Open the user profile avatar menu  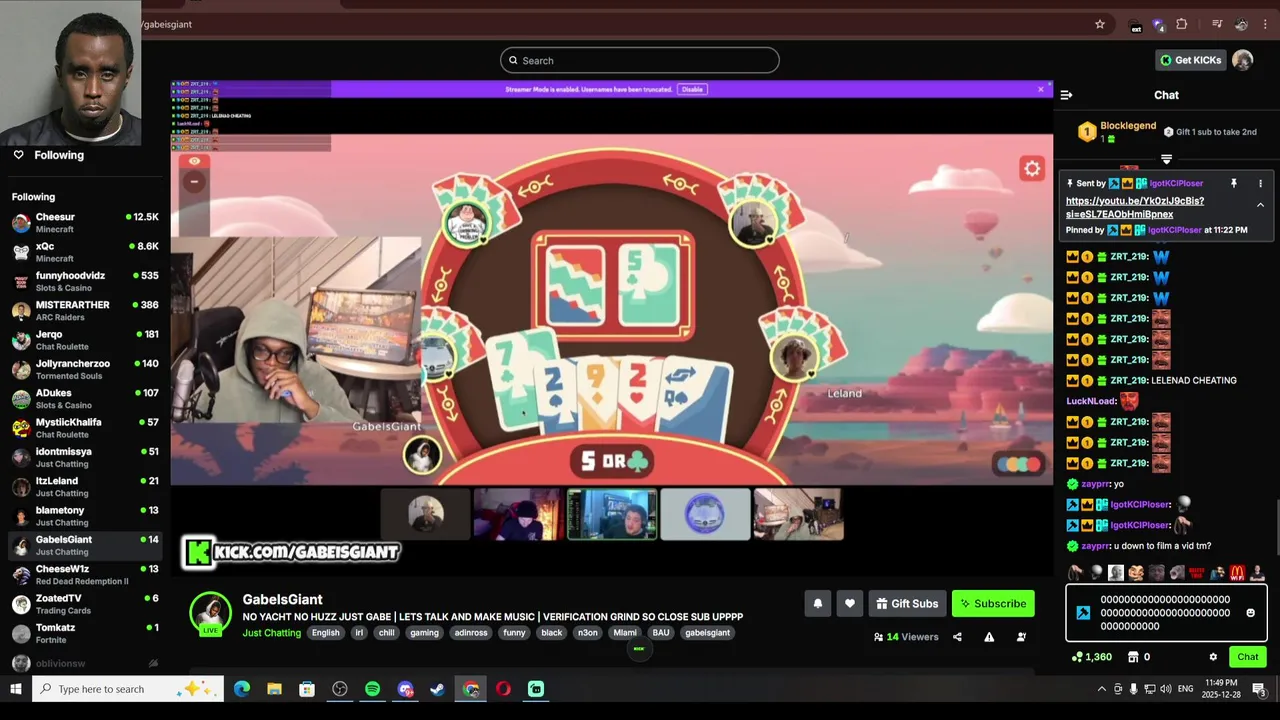coord(1242,60)
